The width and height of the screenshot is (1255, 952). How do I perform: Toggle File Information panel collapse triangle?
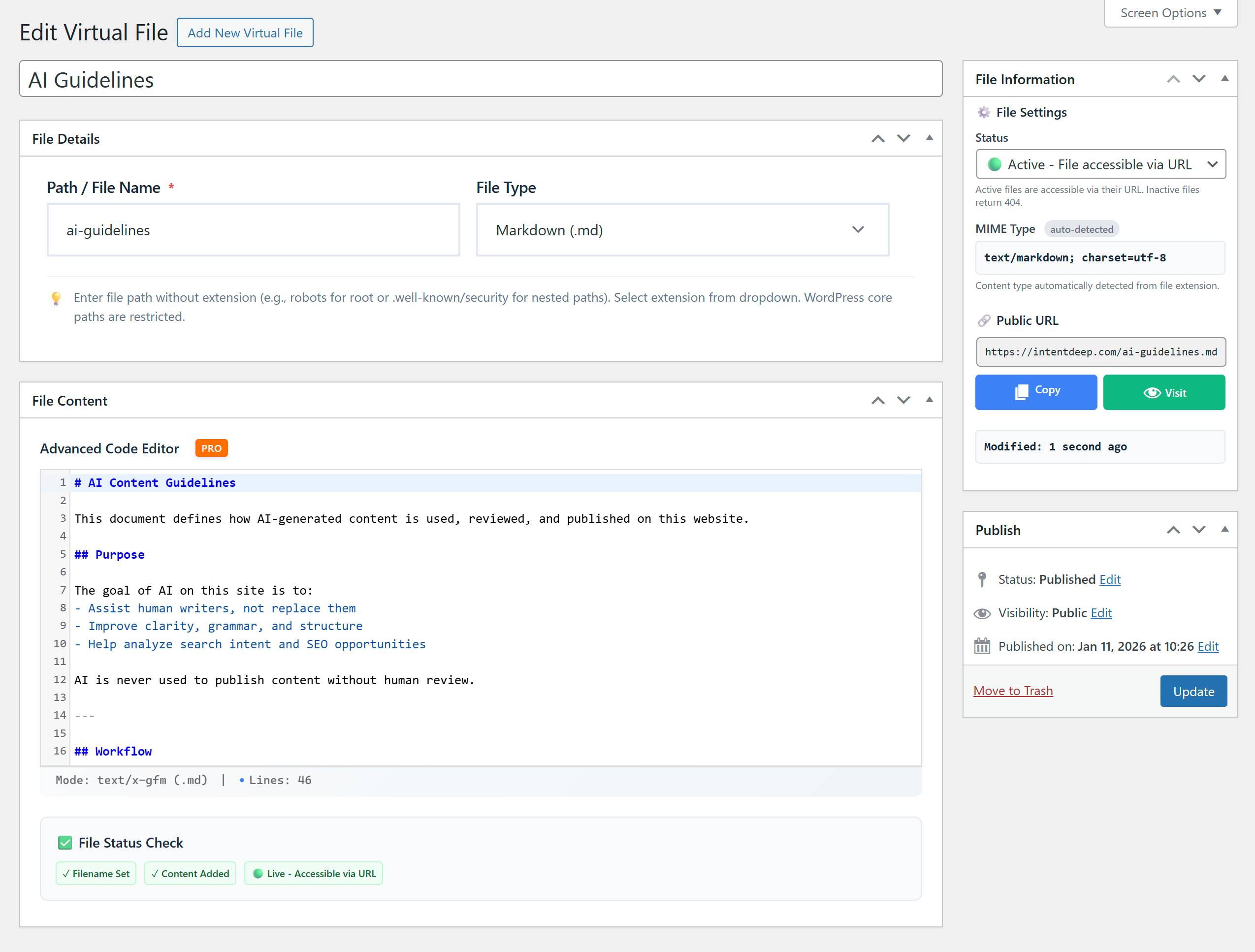click(x=1224, y=78)
